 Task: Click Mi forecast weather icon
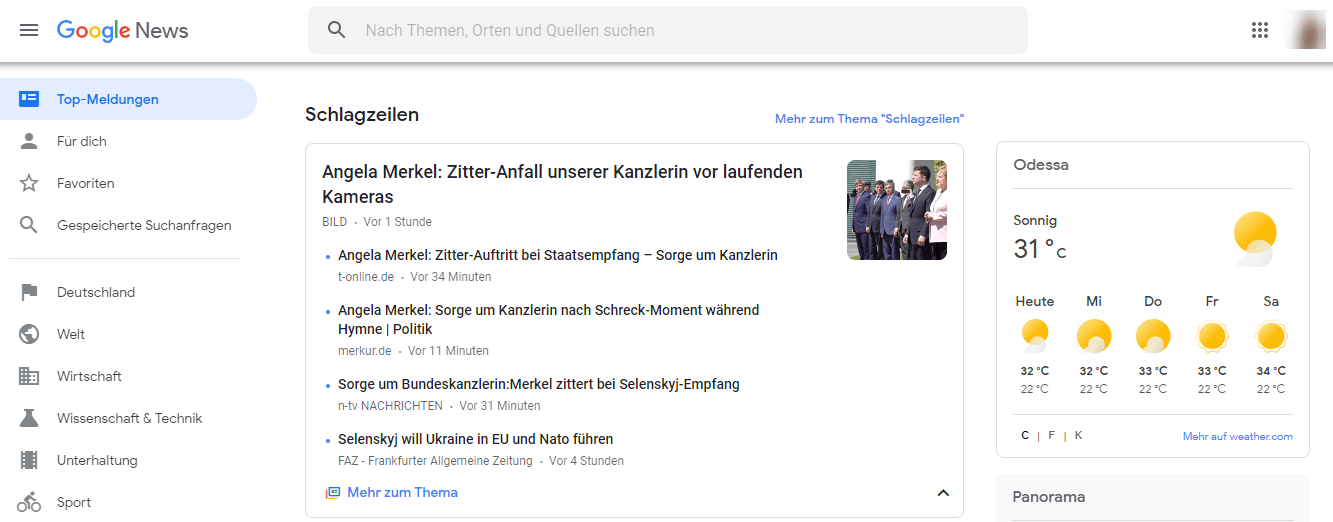1094,336
